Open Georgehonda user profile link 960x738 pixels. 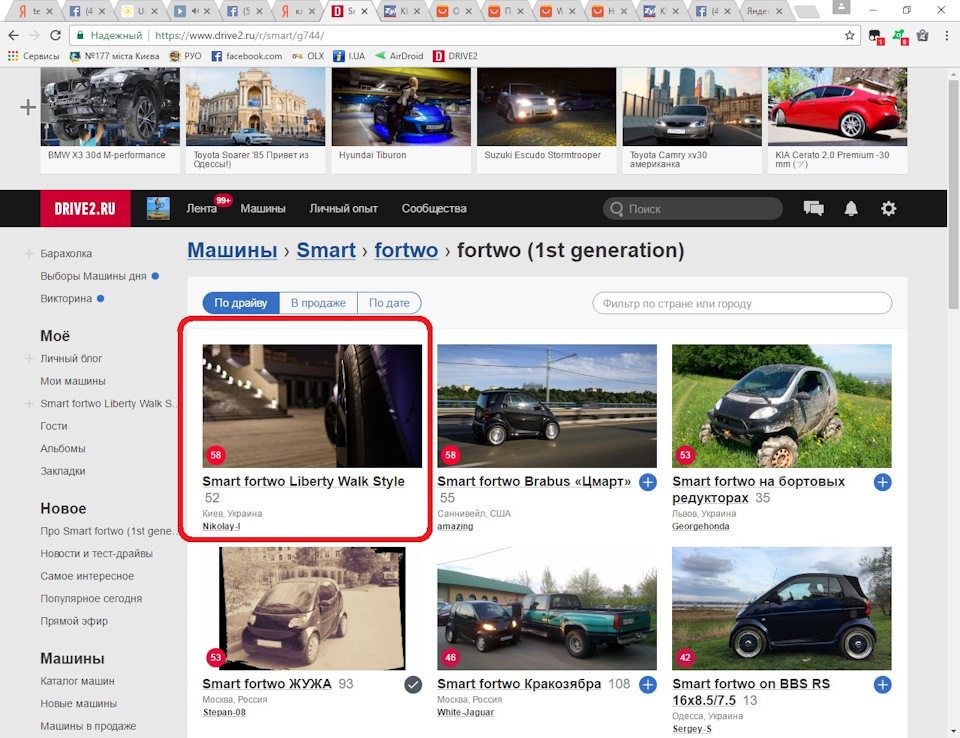coord(700,527)
